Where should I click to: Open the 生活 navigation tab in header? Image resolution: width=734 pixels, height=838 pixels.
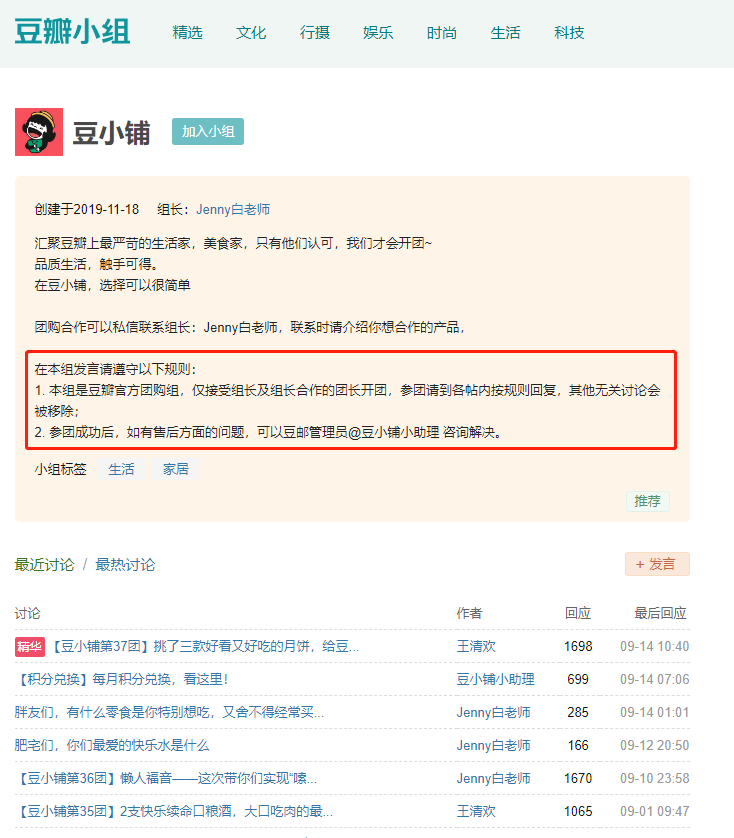pos(505,33)
